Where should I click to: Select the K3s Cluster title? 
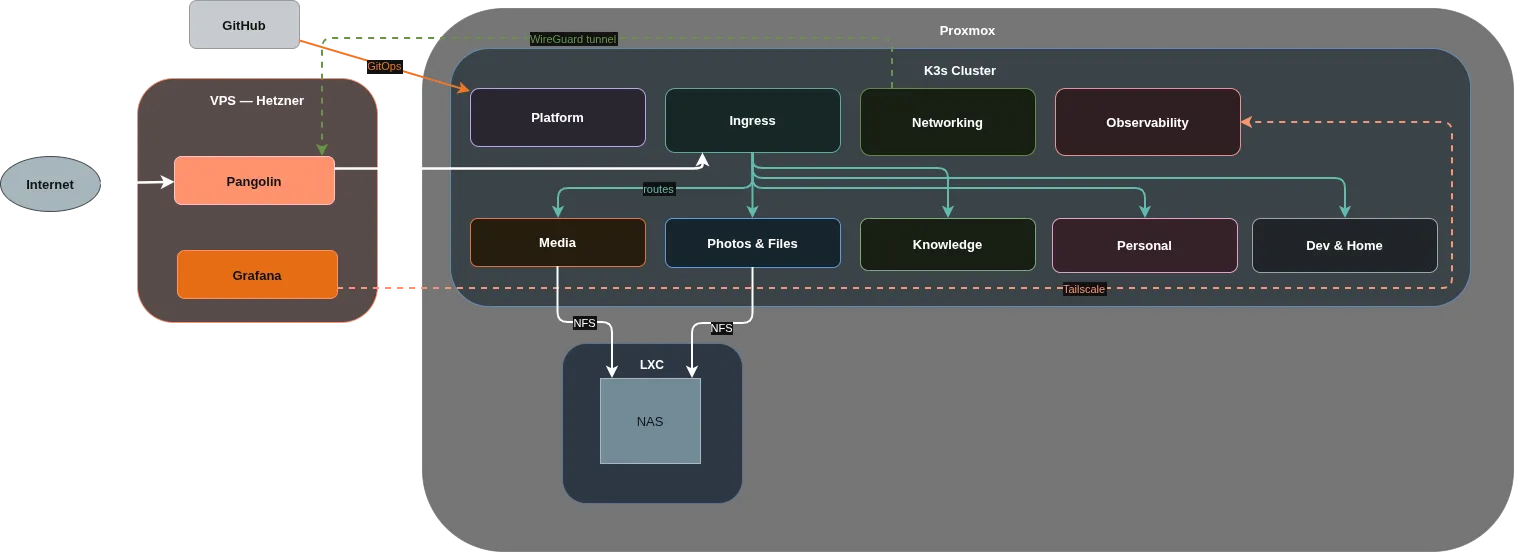point(959,71)
